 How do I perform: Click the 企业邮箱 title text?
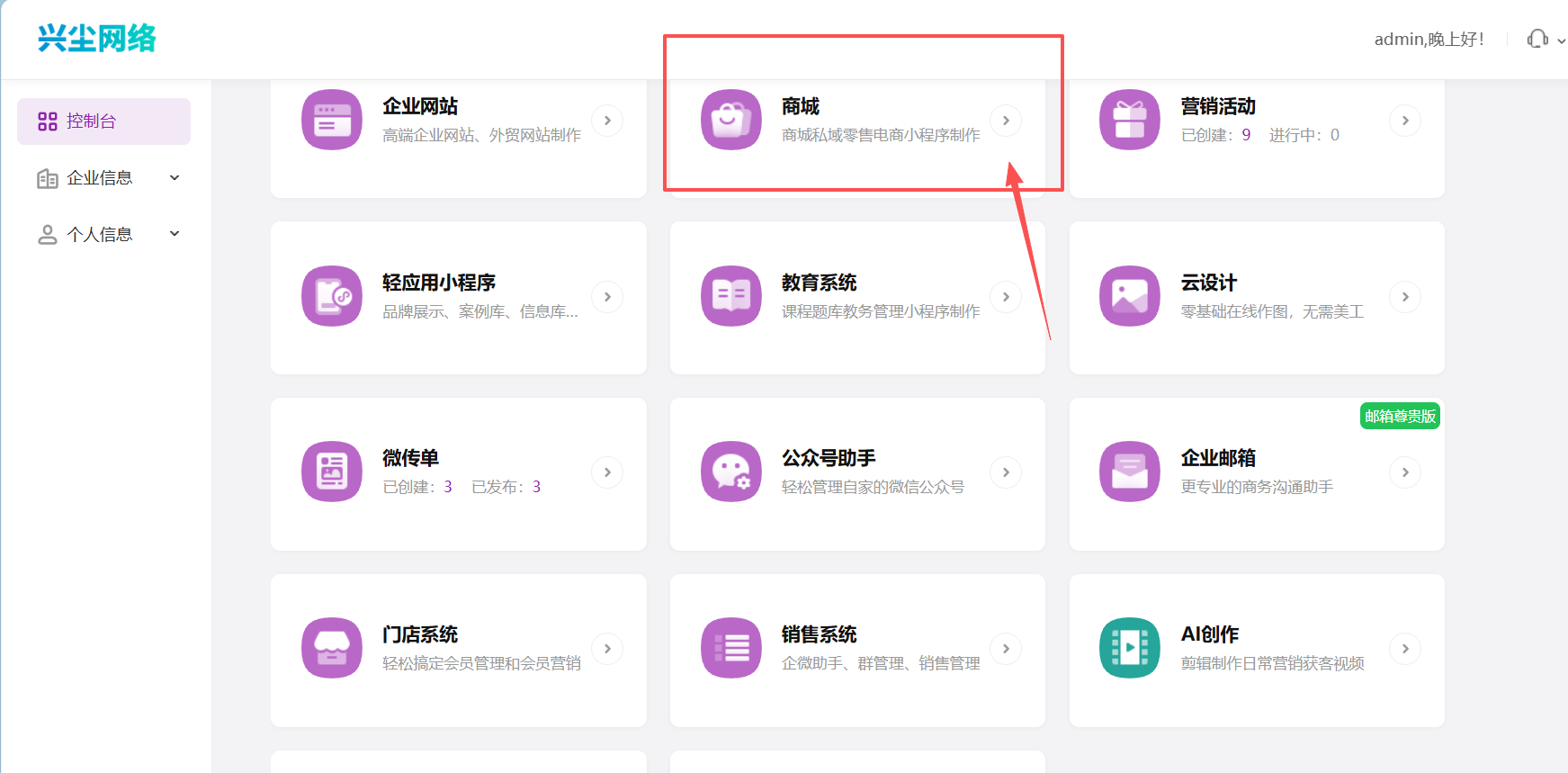[x=1218, y=458]
